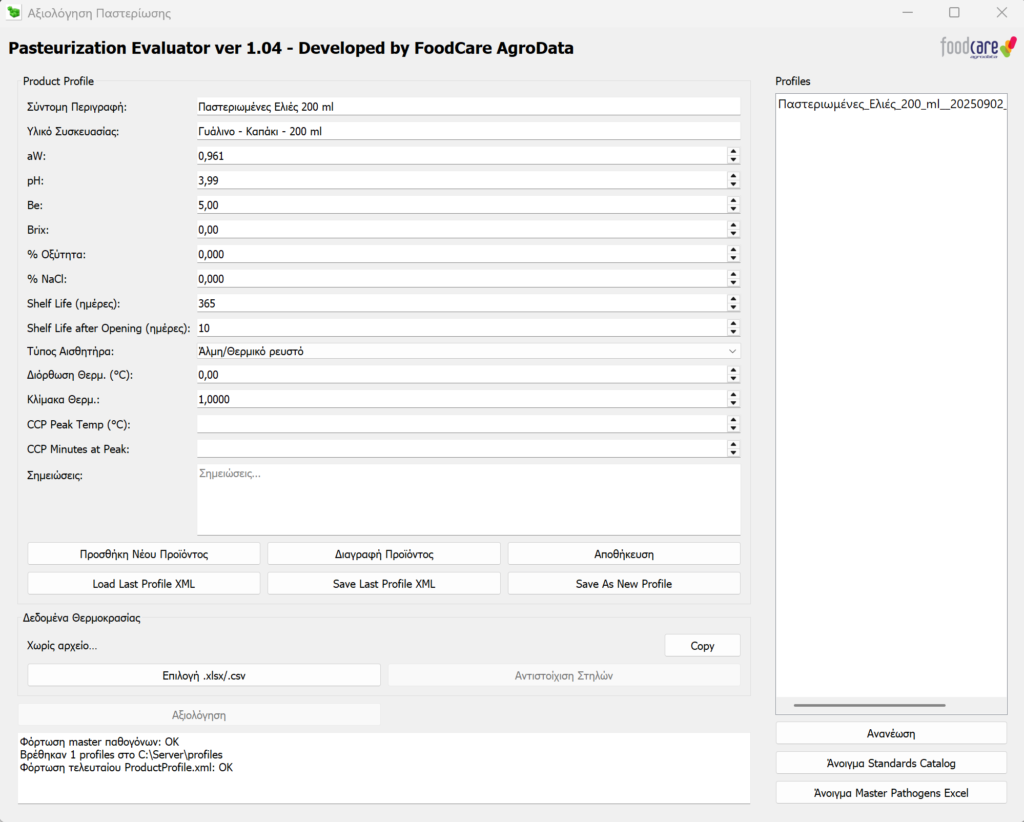Viewport: 1024px width, 822px height.
Task: Open the Standards Catalog
Action: pyautogui.click(x=891, y=763)
